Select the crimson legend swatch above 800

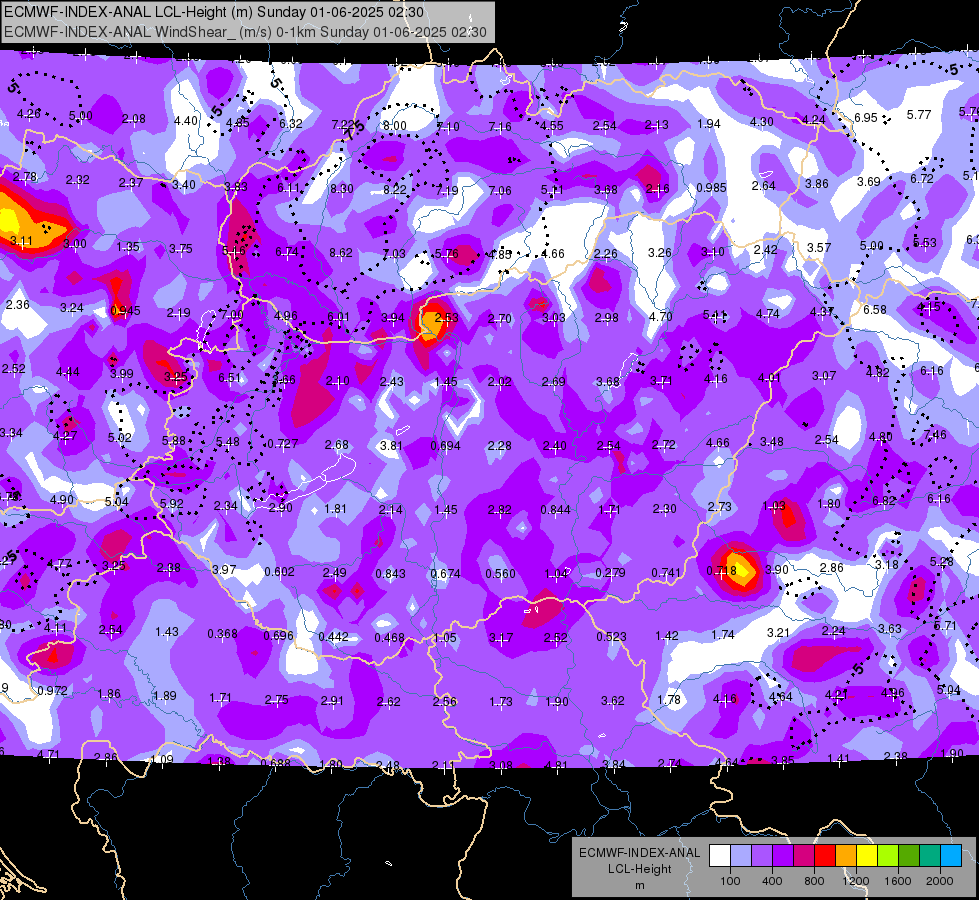click(x=804, y=855)
